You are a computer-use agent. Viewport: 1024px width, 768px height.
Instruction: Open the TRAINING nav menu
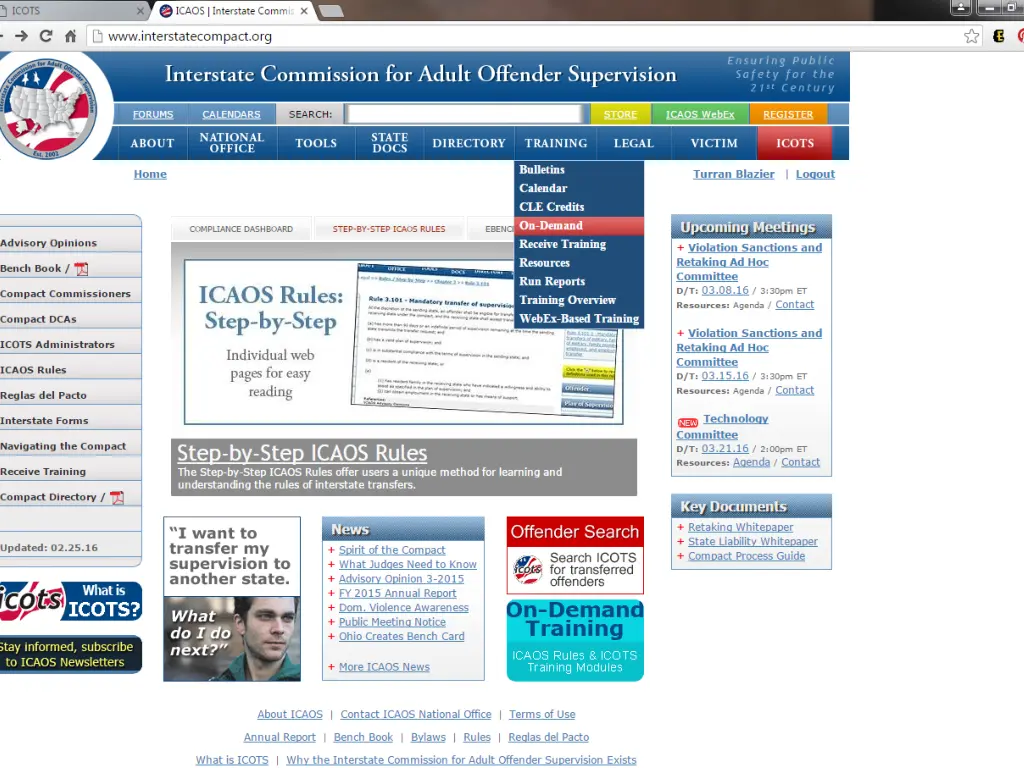click(556, 143)
